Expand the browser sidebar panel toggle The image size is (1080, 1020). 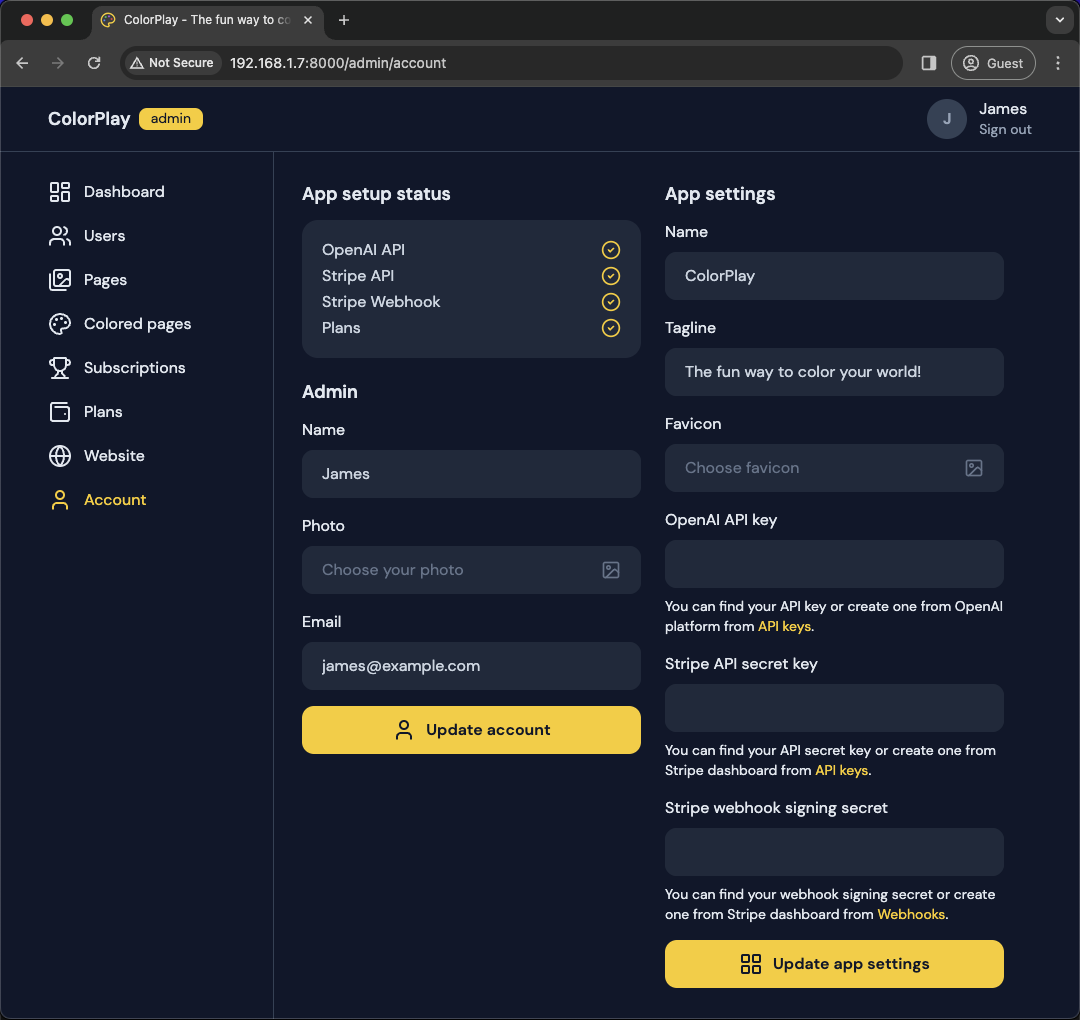[927, 62]
